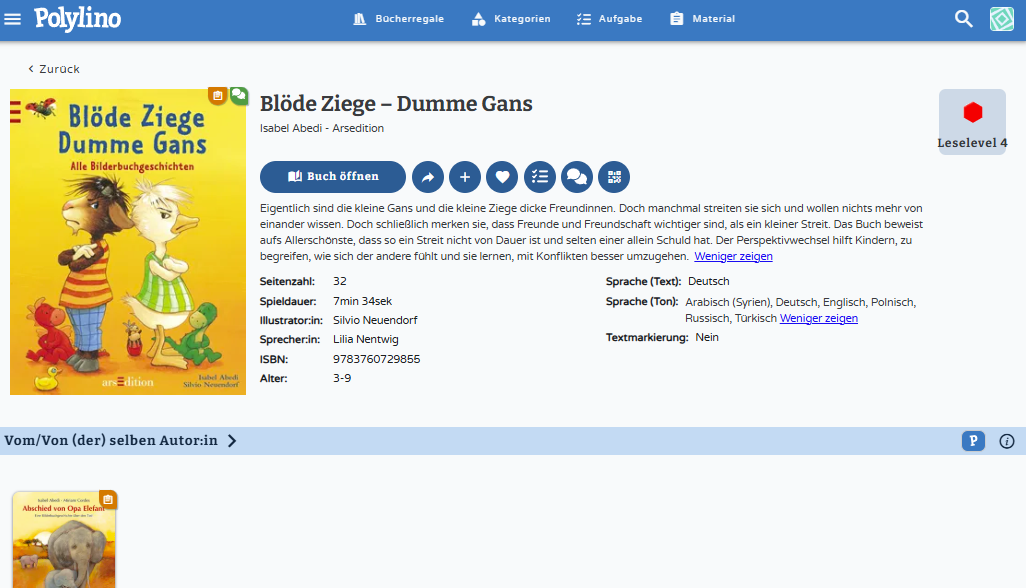Open the Bücherregale menu item
Viewport: 1026px width, 588px height.
pyautogui.click(x=398, y=18)
